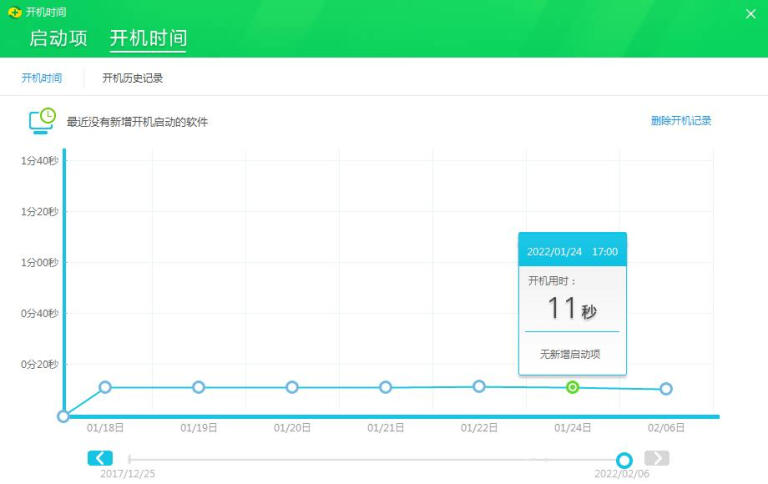Select the 01/20日 data point
768x484 pixels.
(x=292, y=387)
